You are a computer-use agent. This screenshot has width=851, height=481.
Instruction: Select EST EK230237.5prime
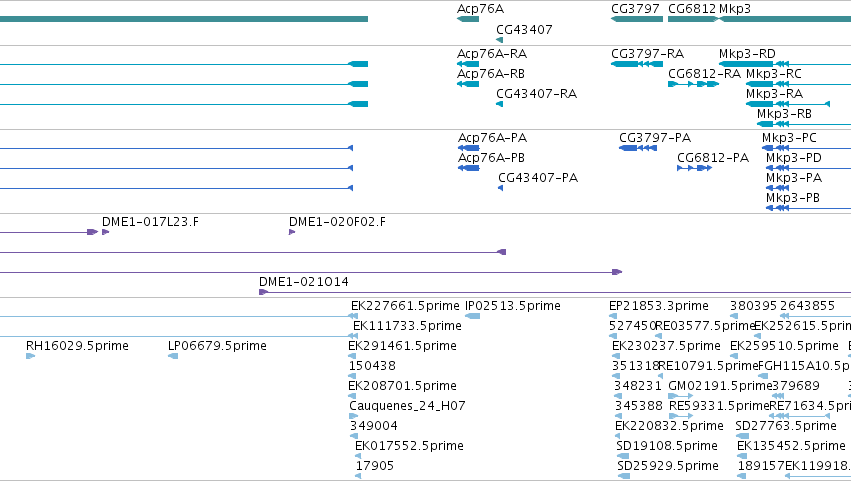[666, 346]
